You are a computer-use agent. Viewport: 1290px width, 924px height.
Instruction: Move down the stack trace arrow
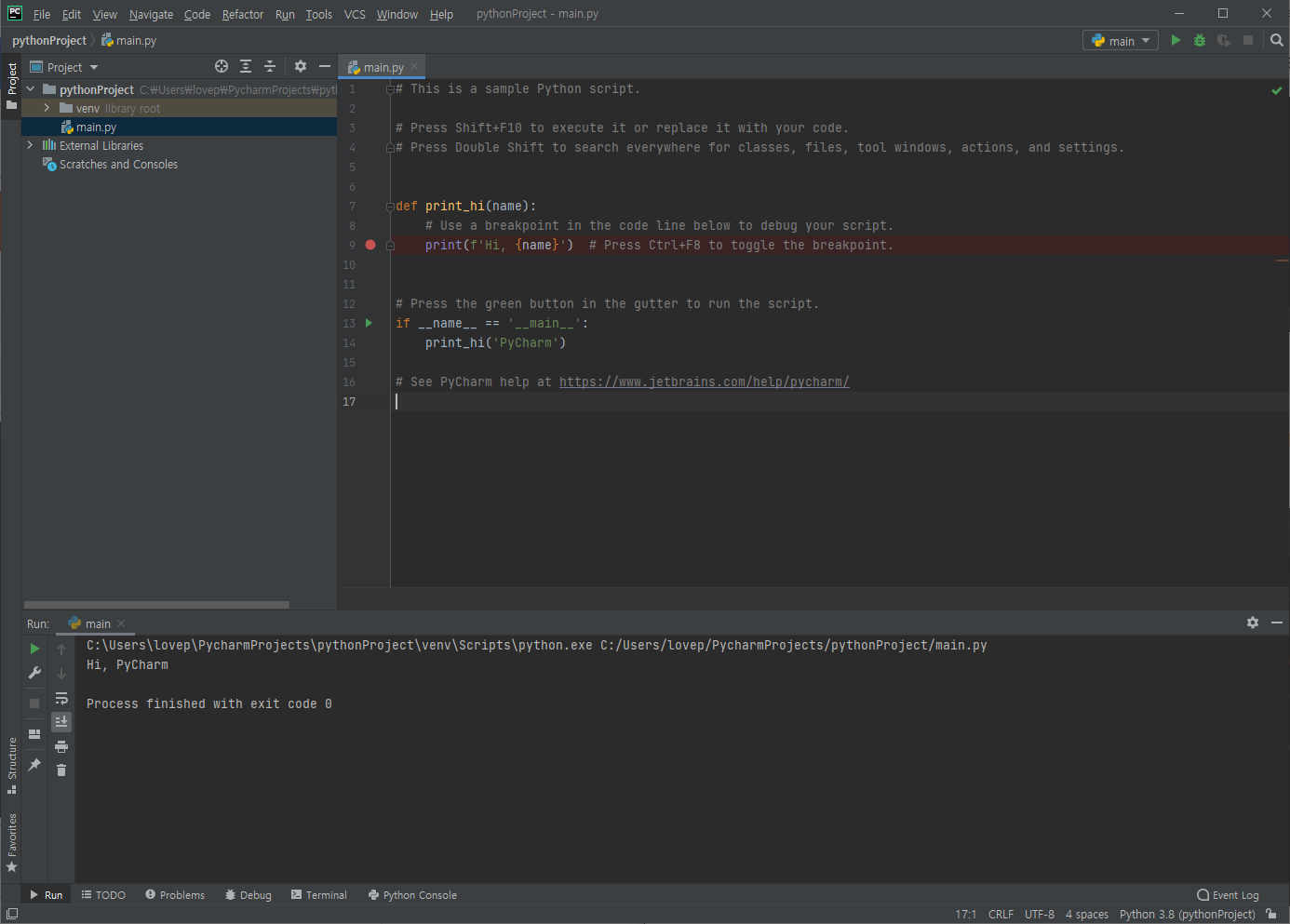point(61,673)
